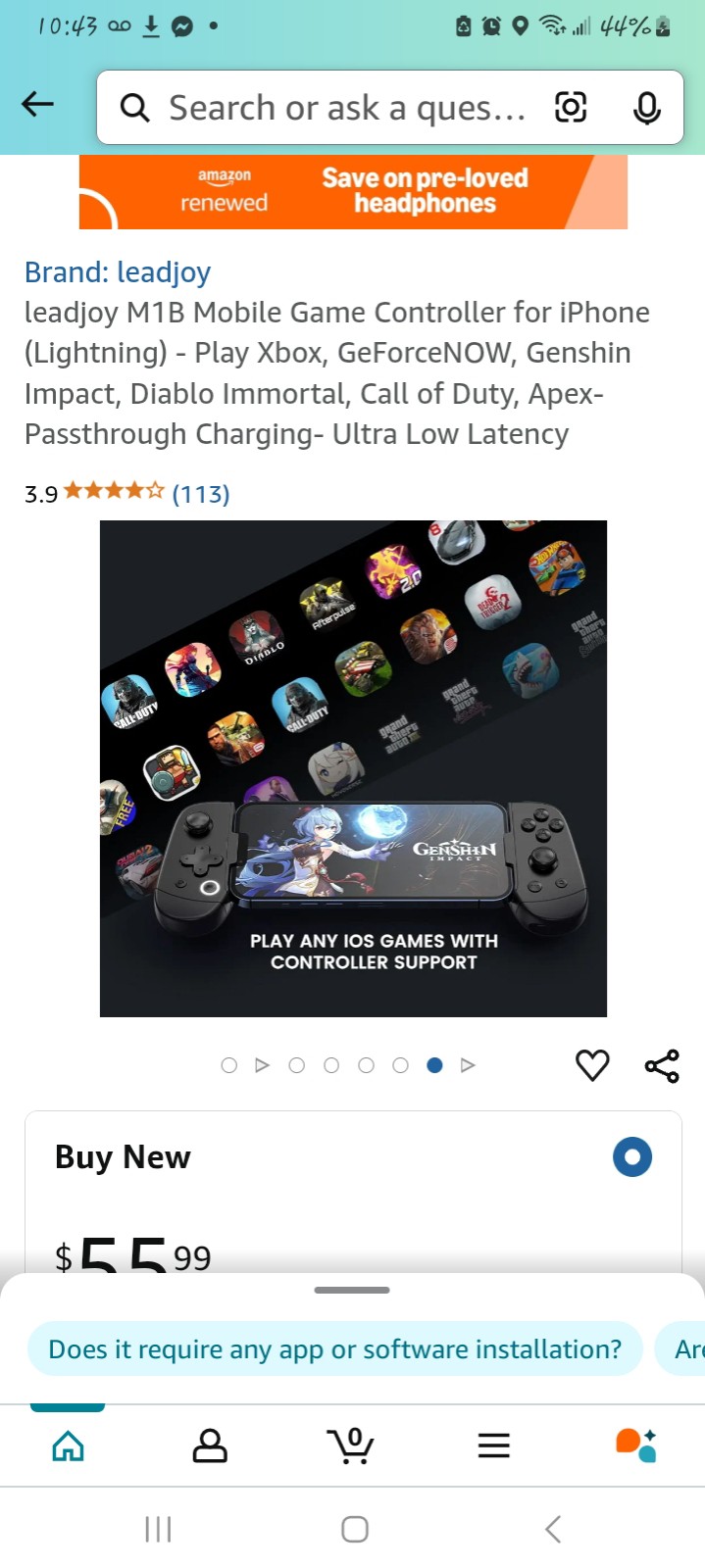The width and height of the screenshot is (705, 1568).
Task: Open the Rufus AI assistant icon
Action: click(x=635, y=1445)
